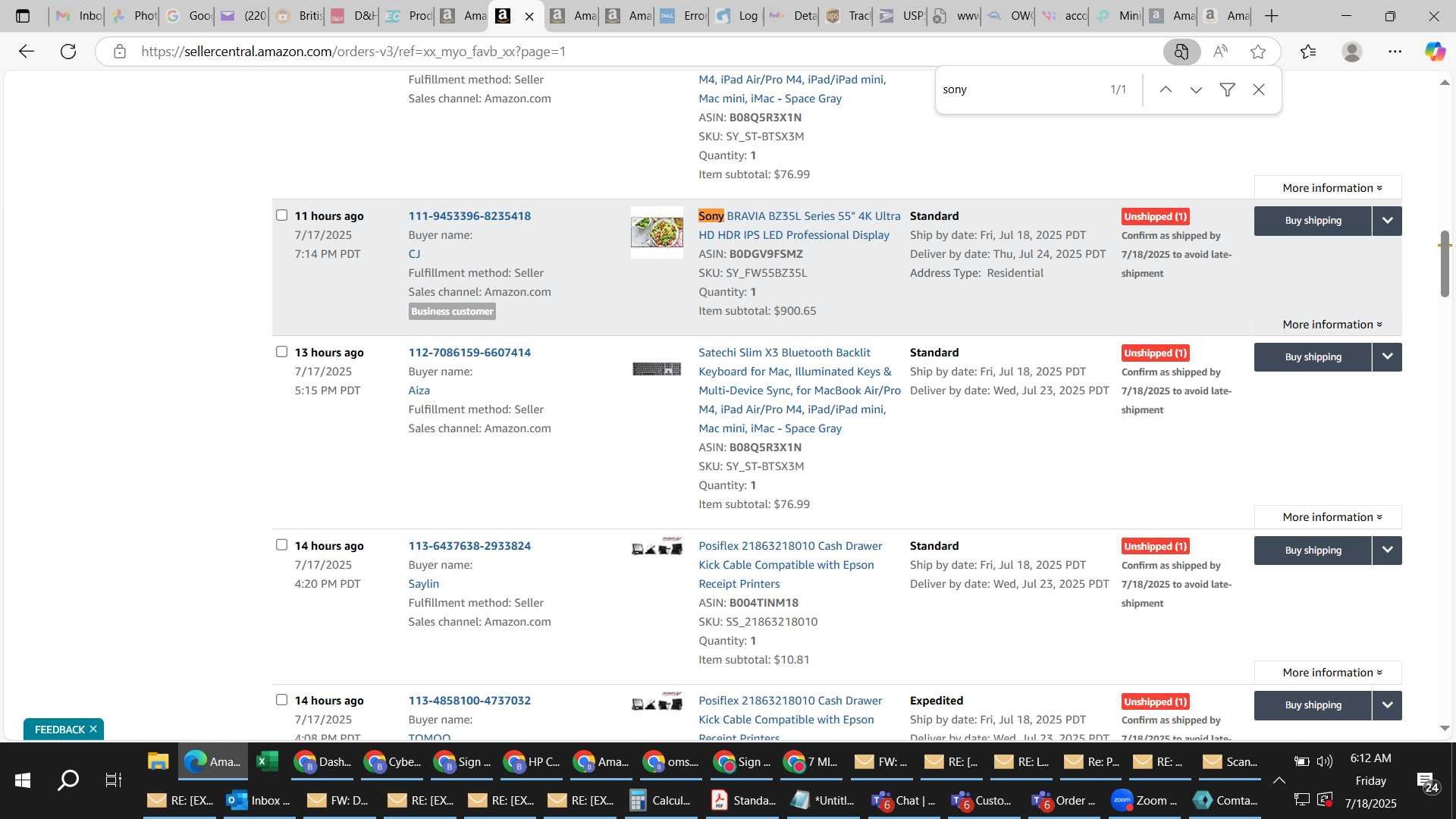Reload the Seller Central page

[68, 52]
